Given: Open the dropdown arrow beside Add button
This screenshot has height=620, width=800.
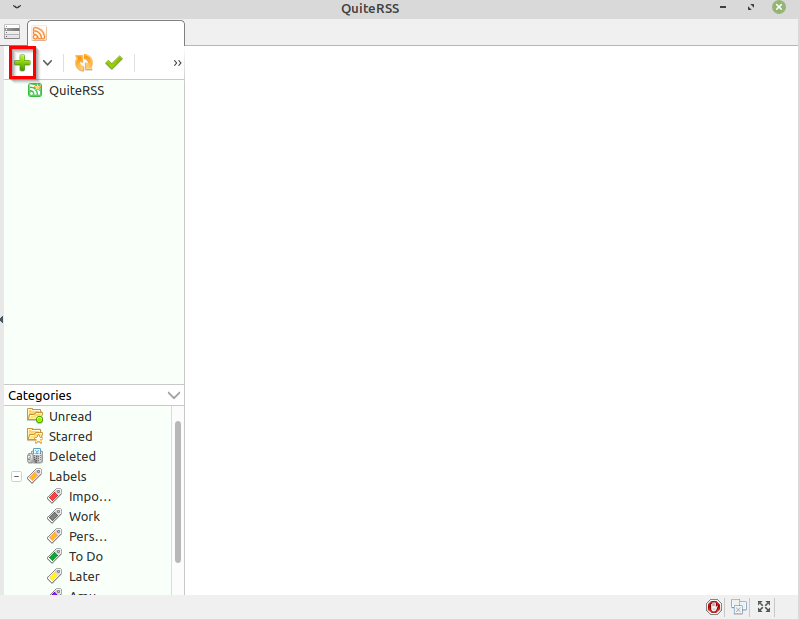Looking at the screenshot, I should coord(47,63).
